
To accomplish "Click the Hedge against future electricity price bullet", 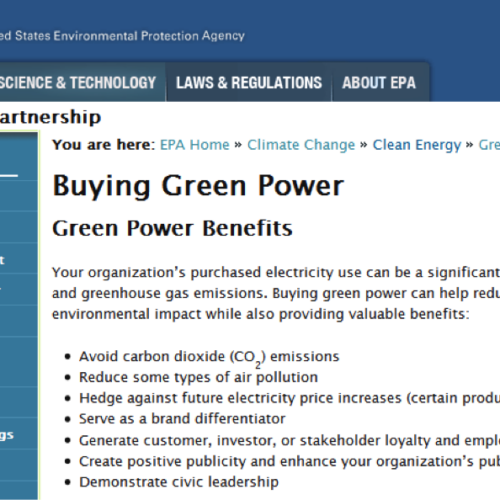I will click(x=289, y=398).
